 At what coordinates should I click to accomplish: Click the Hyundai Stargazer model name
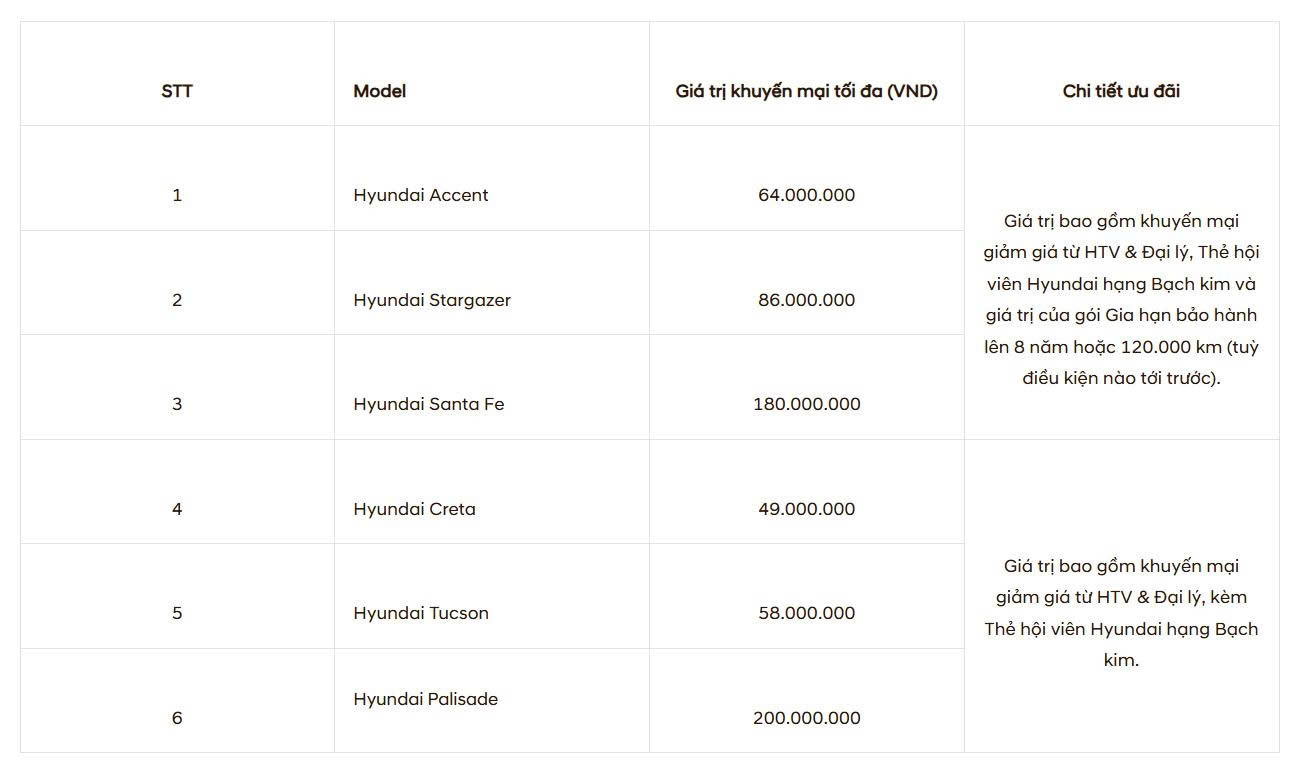tap(432, 300)
